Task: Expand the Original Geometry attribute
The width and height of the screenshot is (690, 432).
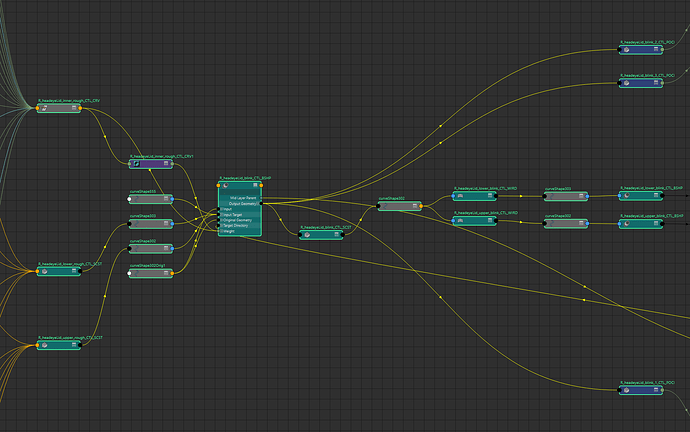Action: click(221, 221)
